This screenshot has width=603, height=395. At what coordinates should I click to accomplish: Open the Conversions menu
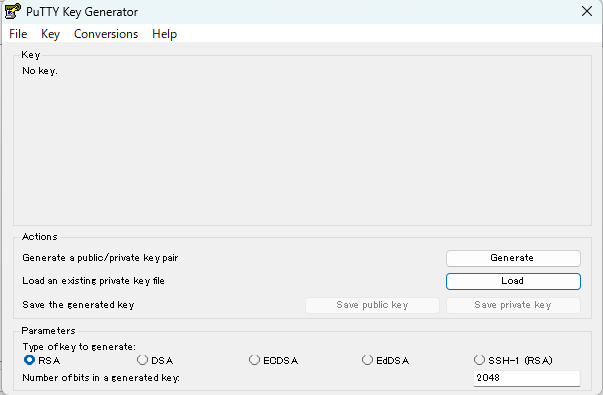pyautogui.click(x=106, y=34)
